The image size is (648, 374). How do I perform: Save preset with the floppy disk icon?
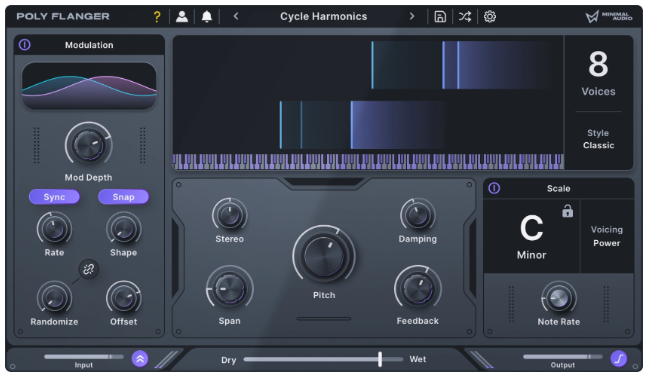[440, 17]
